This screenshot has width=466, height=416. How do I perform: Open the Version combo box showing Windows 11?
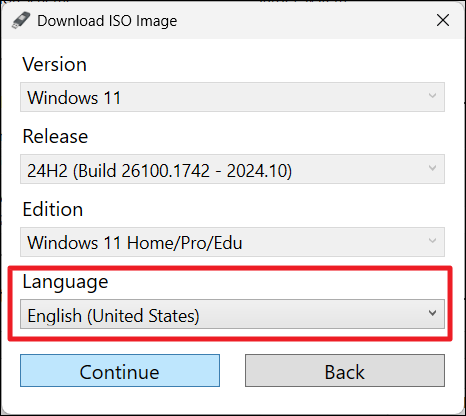[232, 97]
